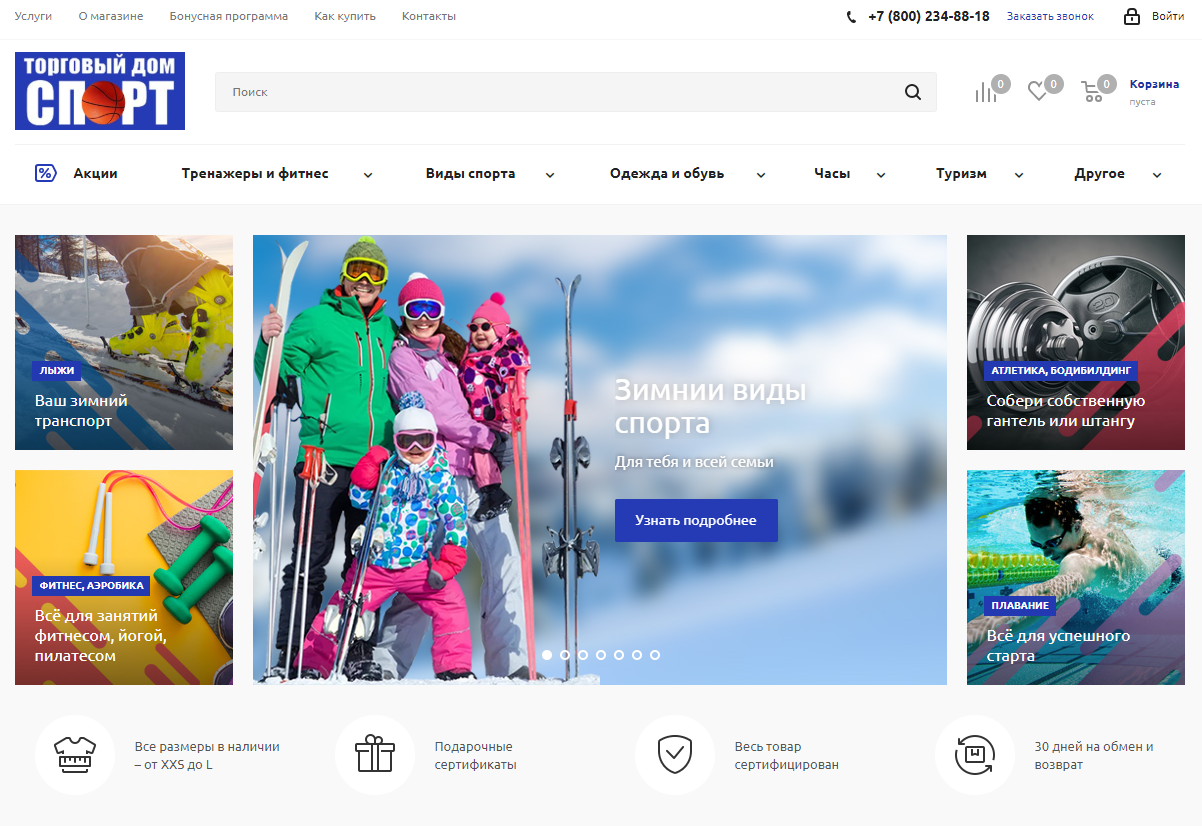Click the 30-day return box icon
The height and width of the screenshot is (826, 1202).
tap(975, 755)
